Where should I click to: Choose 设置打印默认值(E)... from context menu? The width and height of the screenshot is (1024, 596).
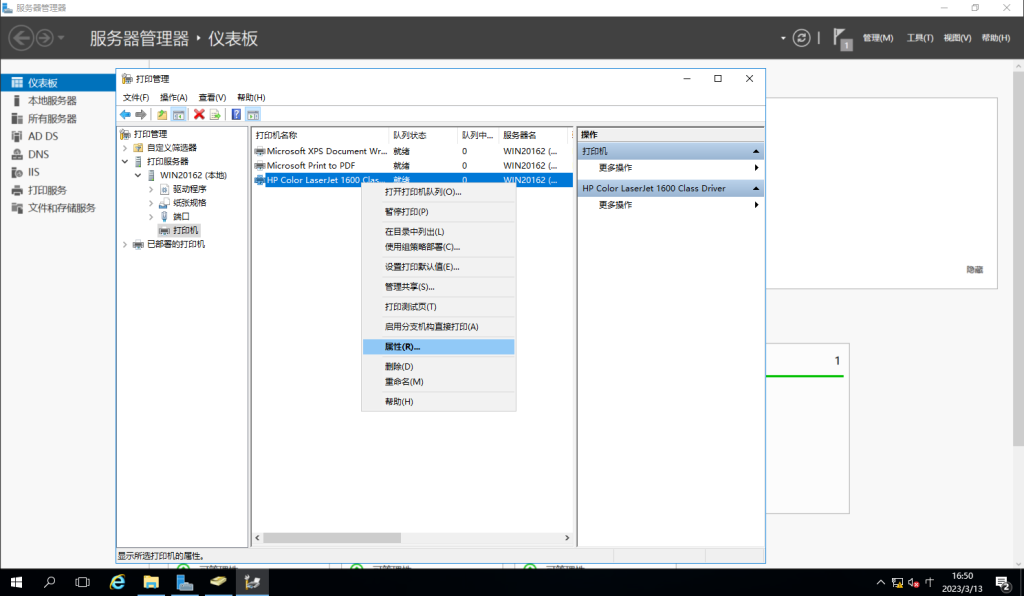[x=439, y=267]
